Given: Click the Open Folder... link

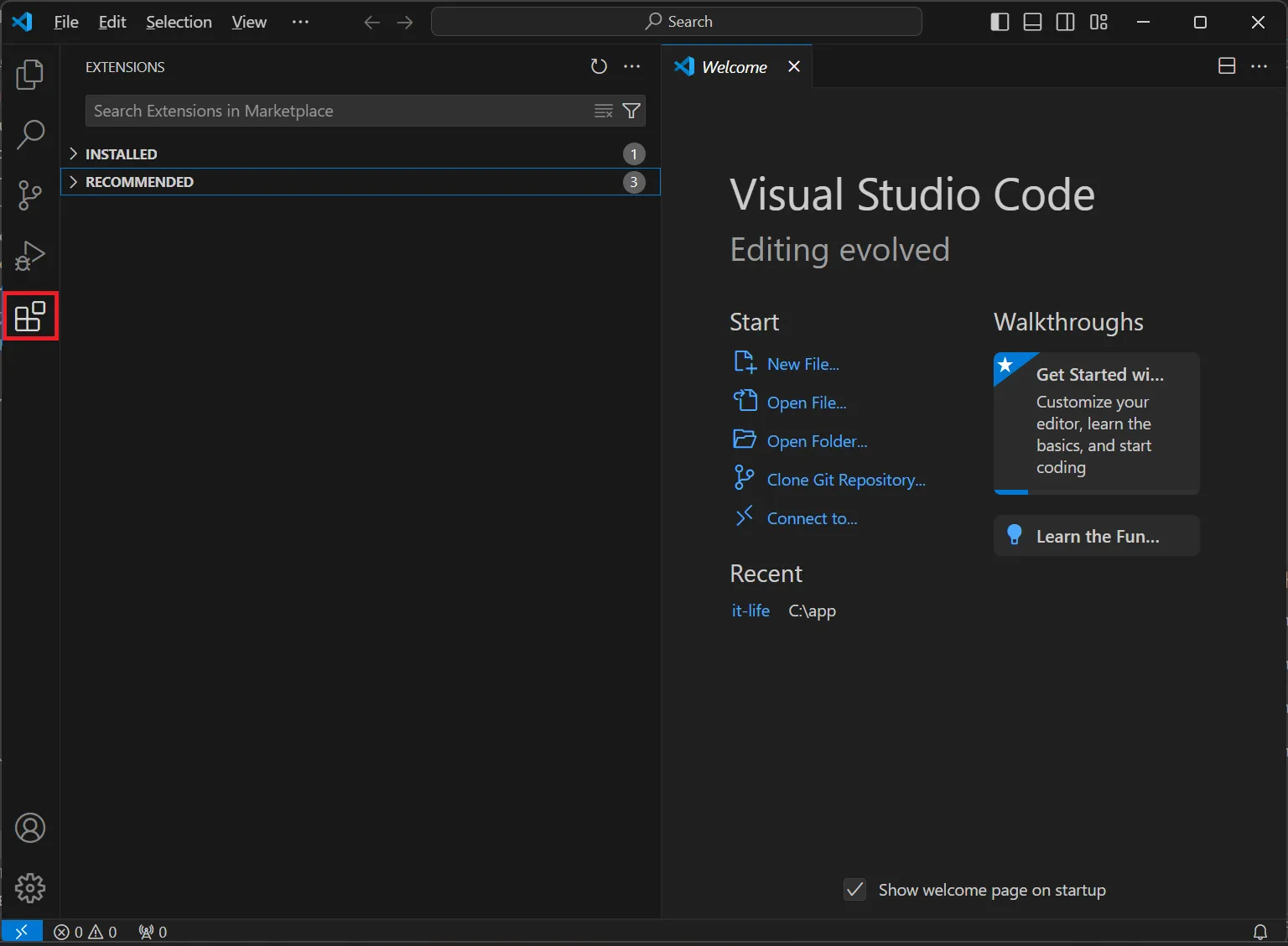Looking at the screenshot, I should point(818,441).
